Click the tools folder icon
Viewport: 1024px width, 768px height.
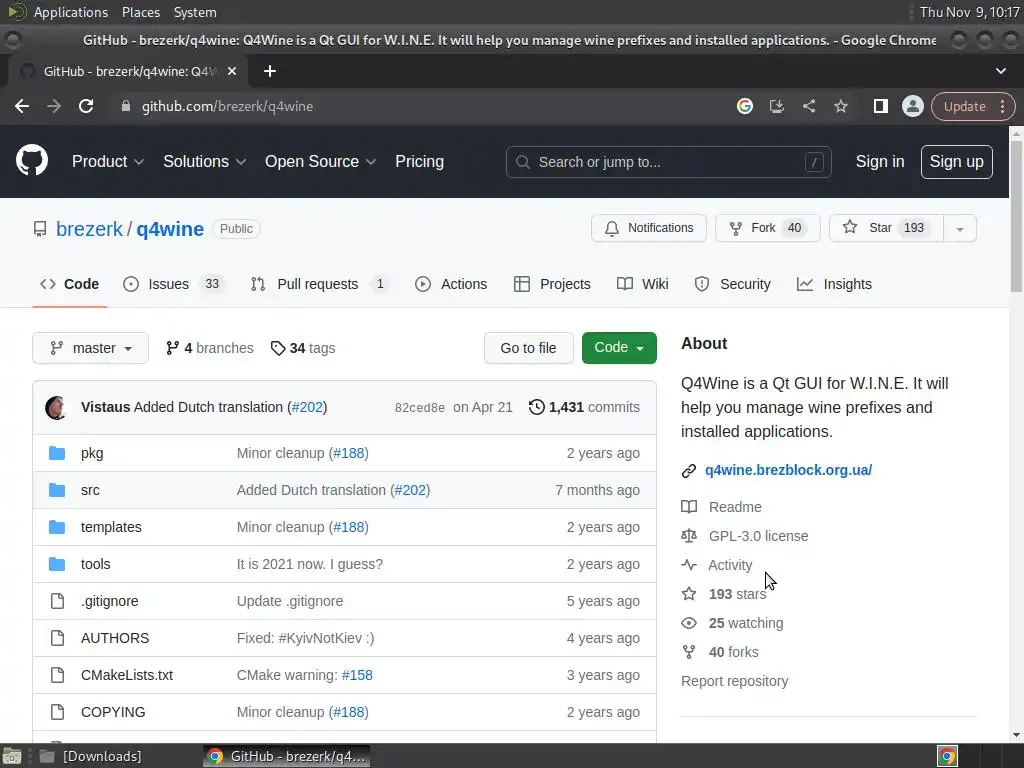pos(57,564)
